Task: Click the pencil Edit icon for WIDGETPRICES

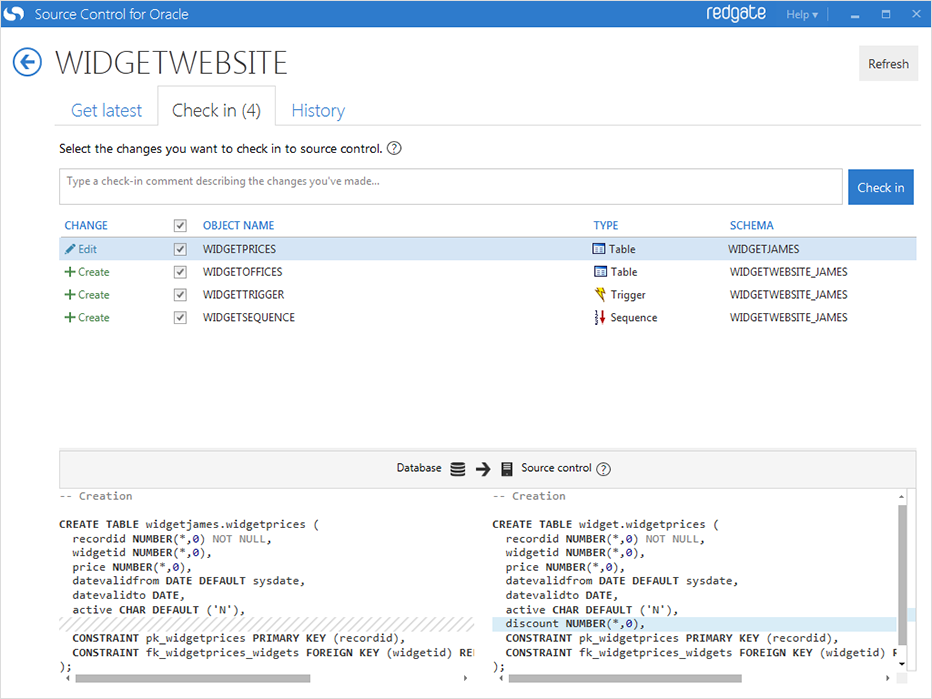Action: click(x=70, y=249)
